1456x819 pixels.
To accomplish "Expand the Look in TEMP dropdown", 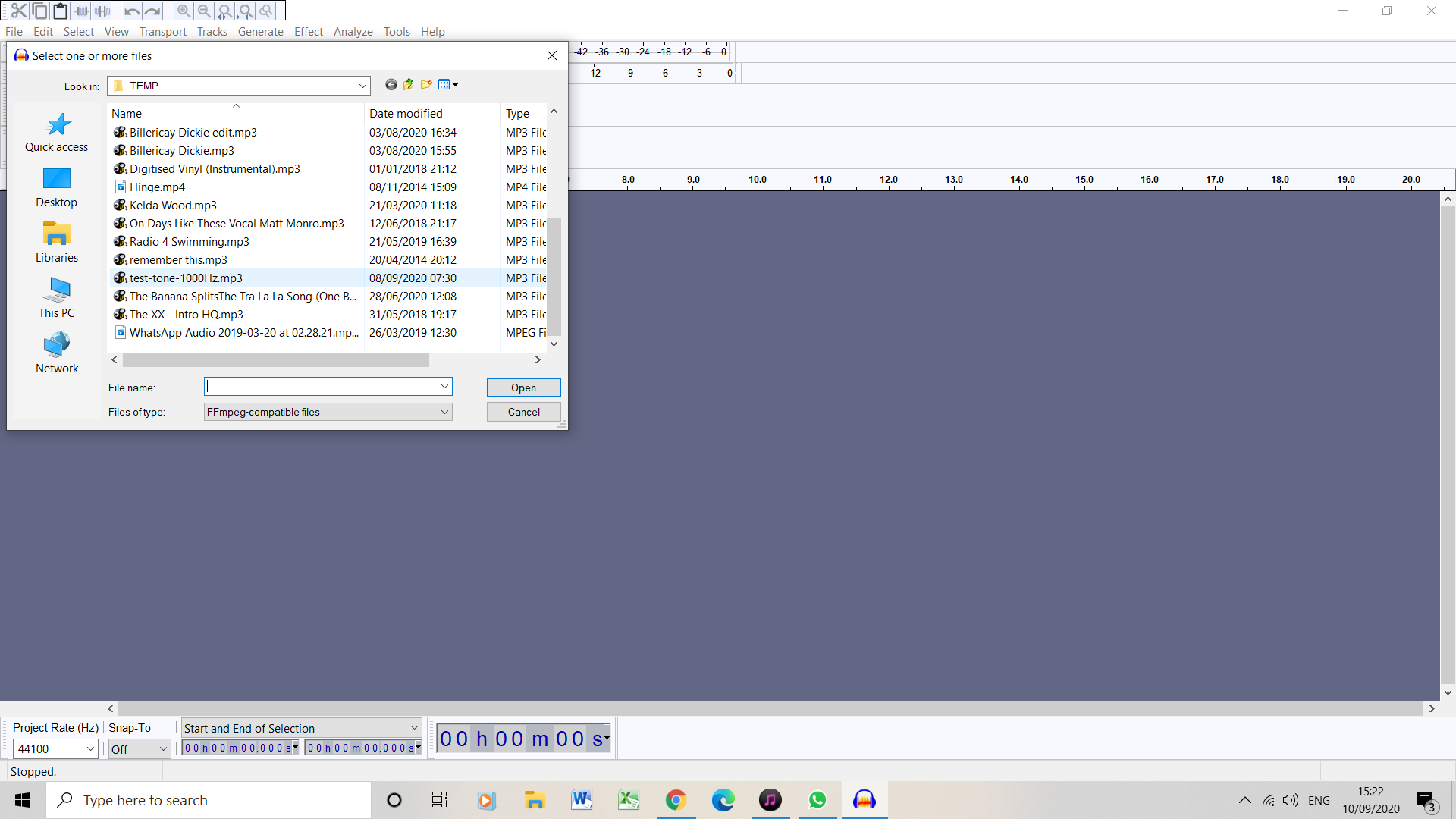I will [x=362, y=86].
